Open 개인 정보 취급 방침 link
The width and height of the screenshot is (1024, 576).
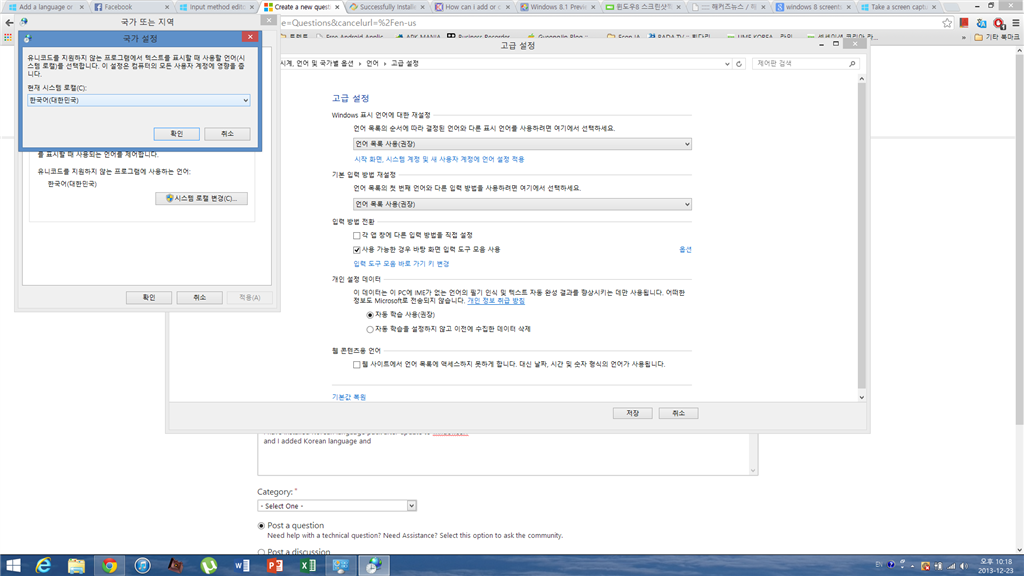(x=496, y=301)
